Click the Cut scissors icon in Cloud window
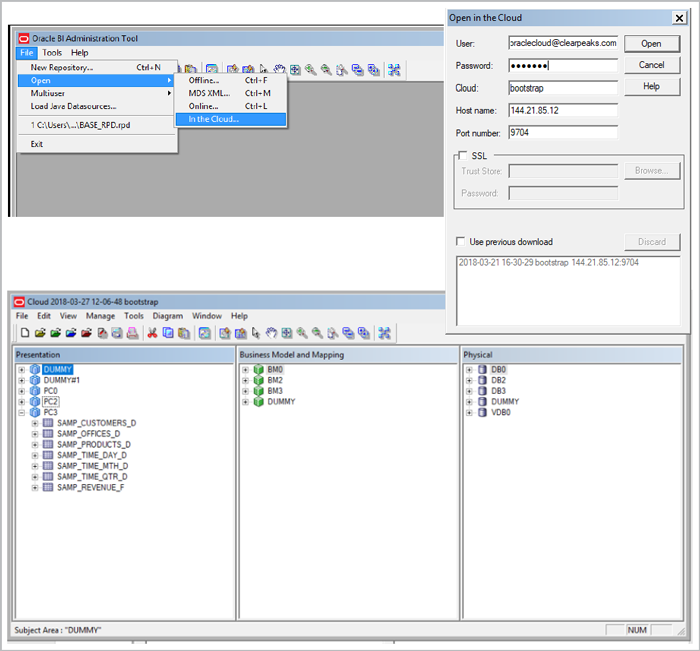This screenshot has height=651, width=700. (152, 333)
